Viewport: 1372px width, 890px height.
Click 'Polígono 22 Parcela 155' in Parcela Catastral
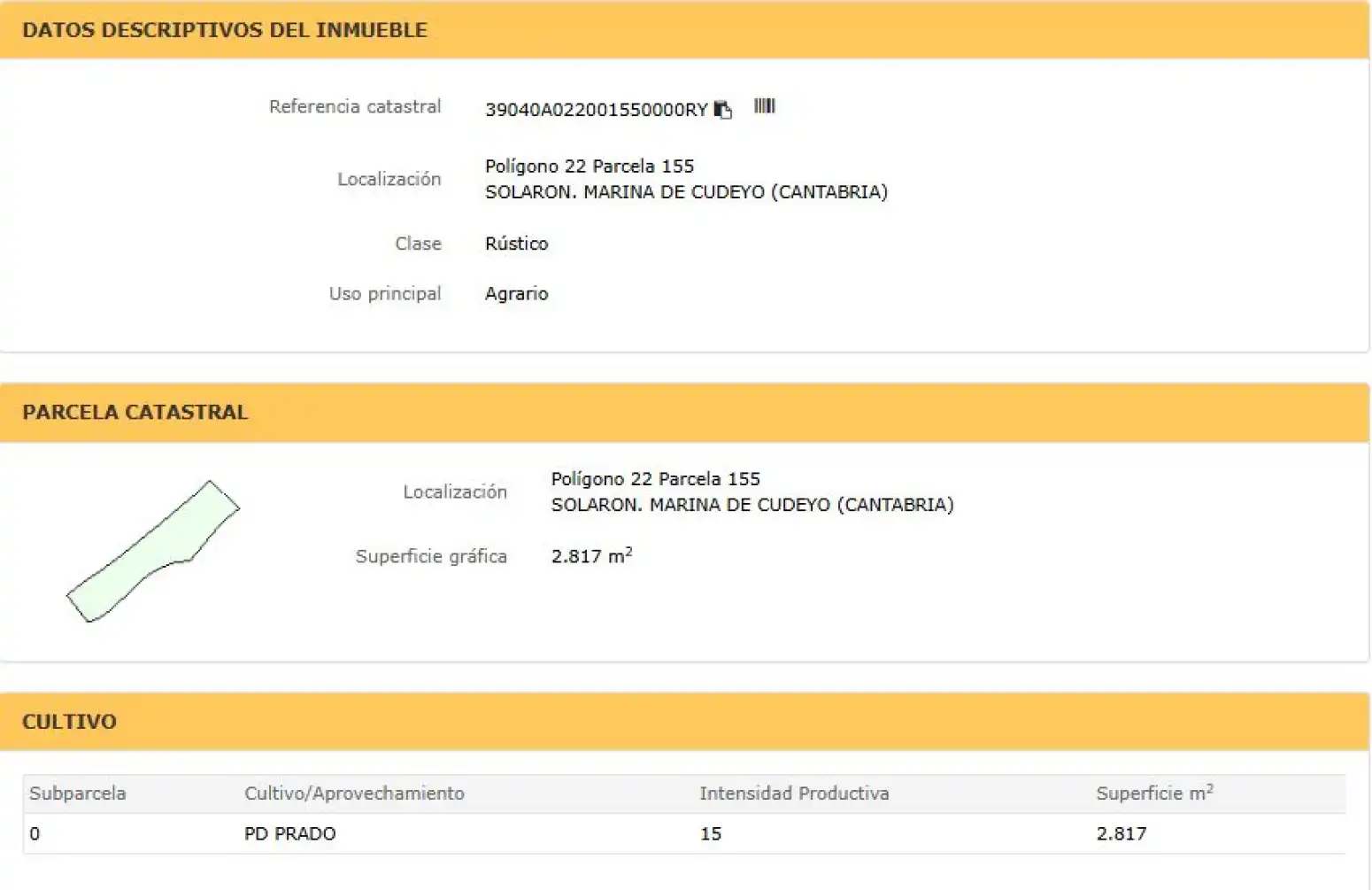(655, 478)
